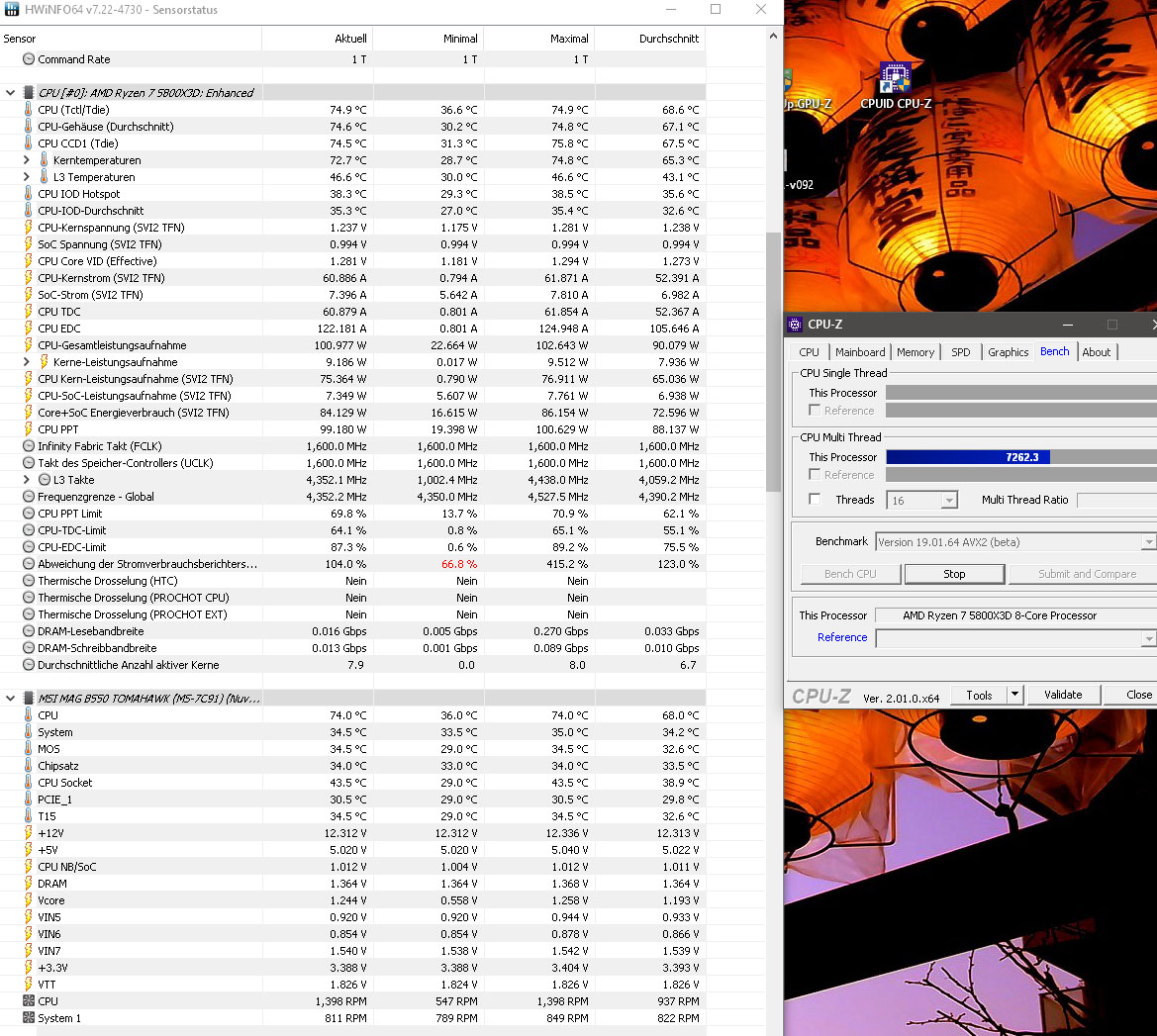The height and width of the screenshot is (1036, 1157).
Task: Switch to the About tab
Action: click(x=1097, y=352)
